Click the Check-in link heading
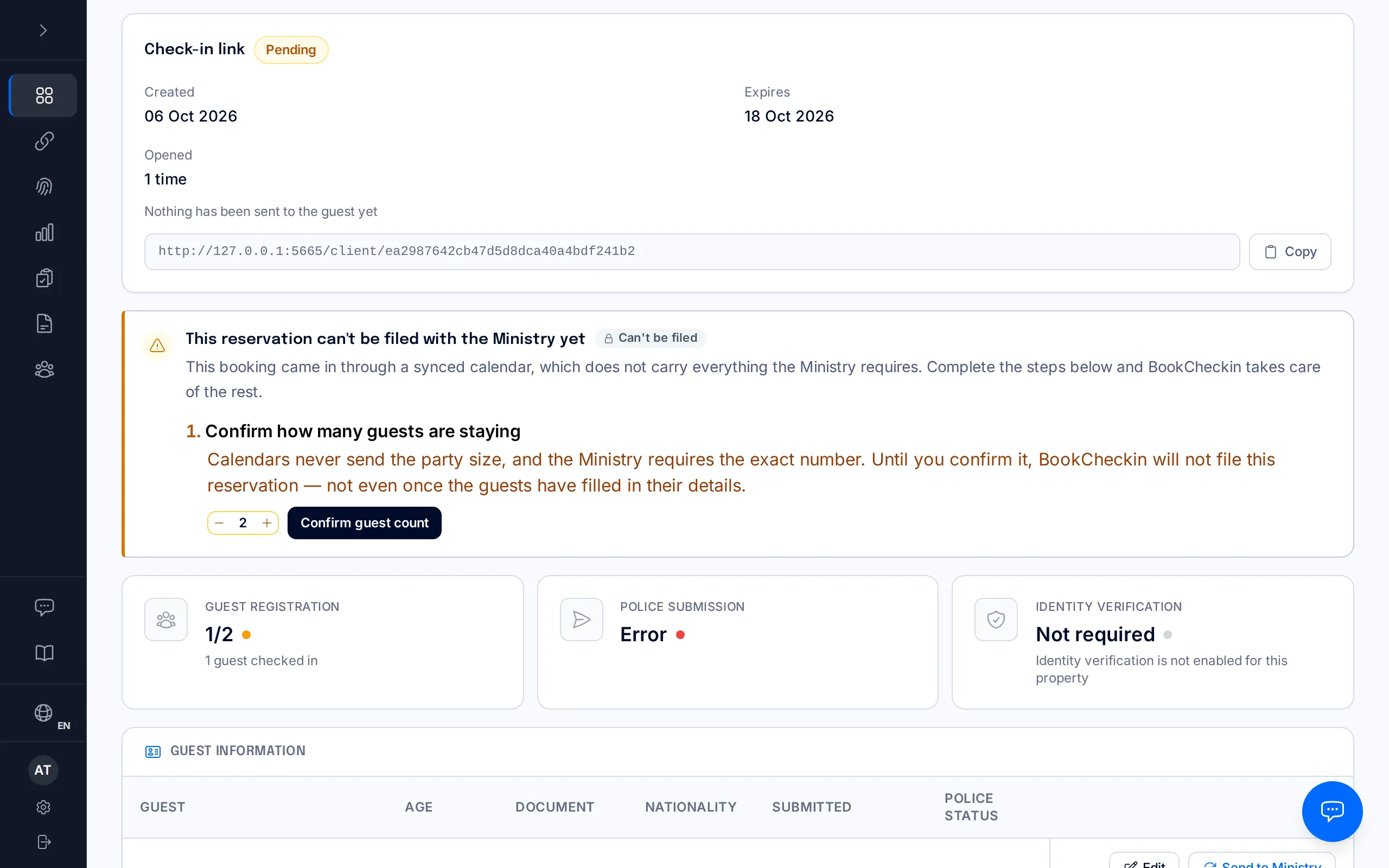 (194, 49)
